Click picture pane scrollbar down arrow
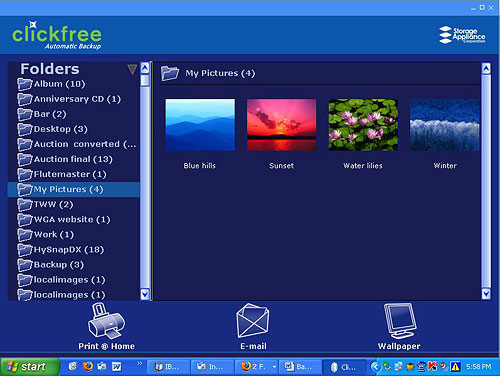The height and width of the screenshot is (376, 500). (x=486, y=294)
